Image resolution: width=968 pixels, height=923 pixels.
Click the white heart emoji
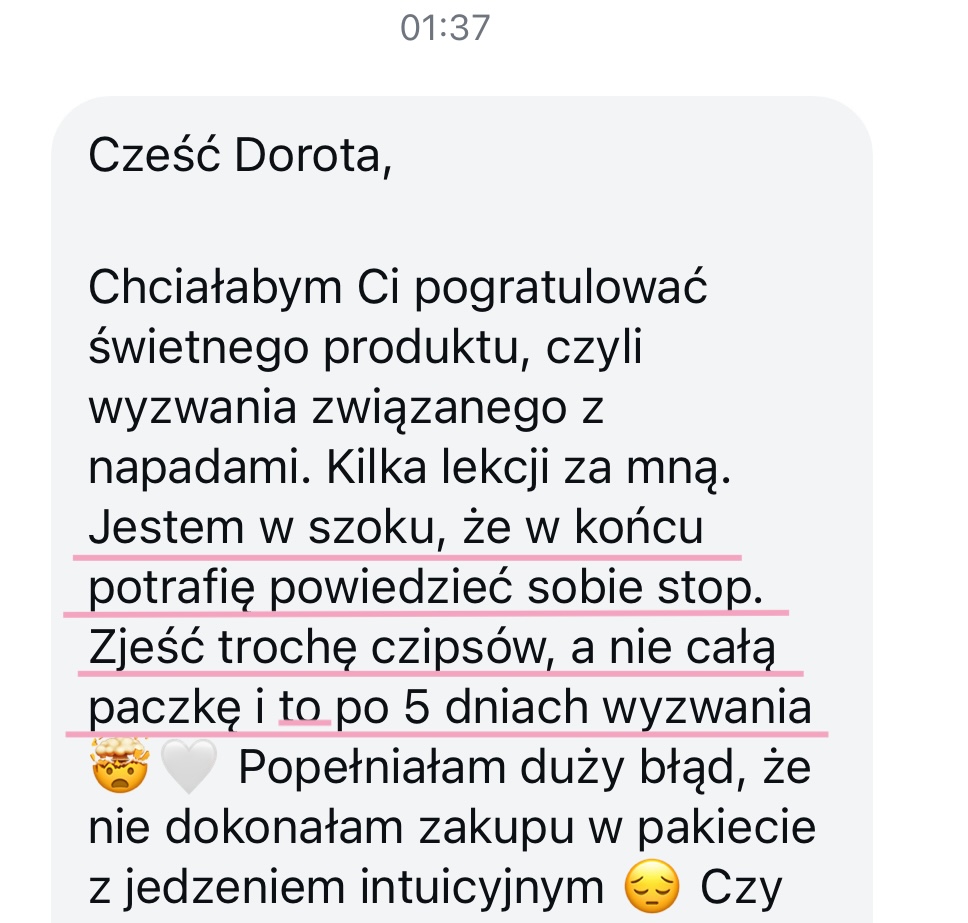(189, 767)
